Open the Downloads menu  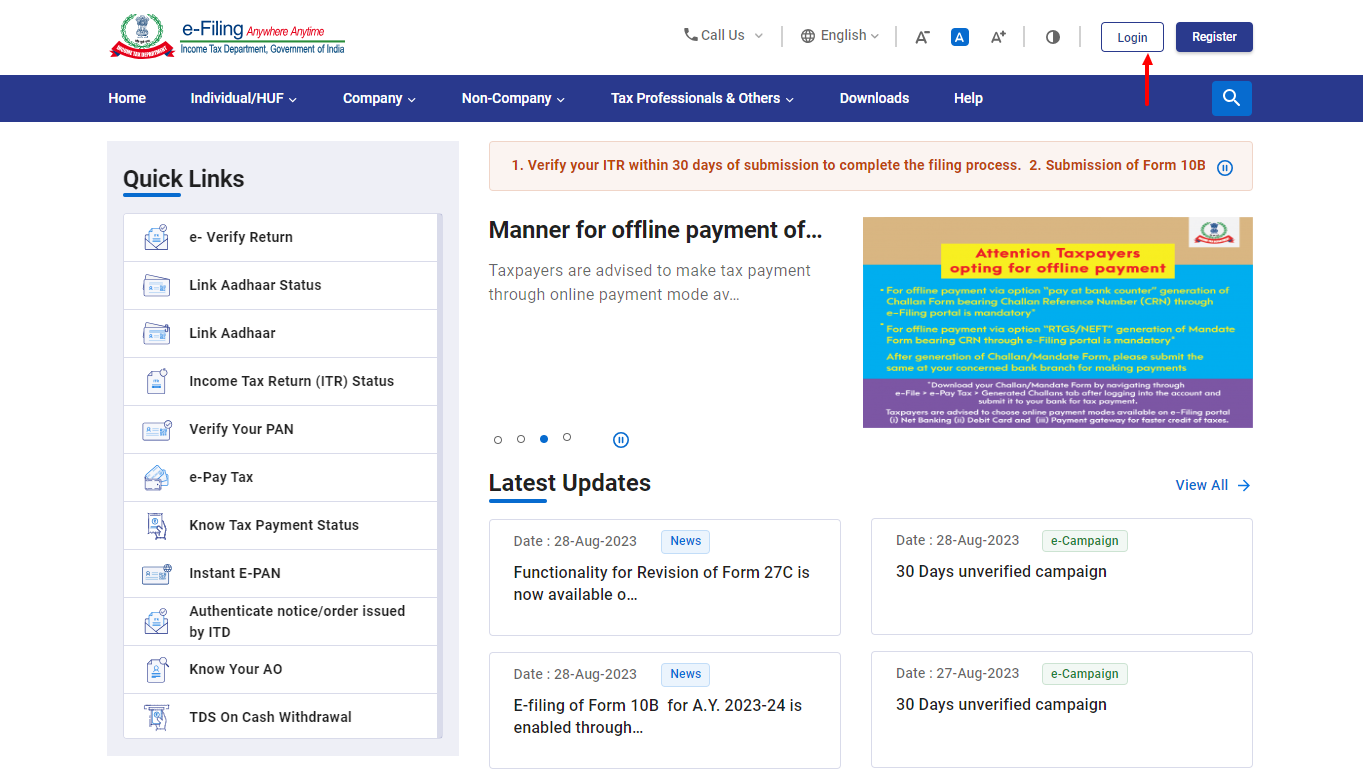tap(874, 98)
